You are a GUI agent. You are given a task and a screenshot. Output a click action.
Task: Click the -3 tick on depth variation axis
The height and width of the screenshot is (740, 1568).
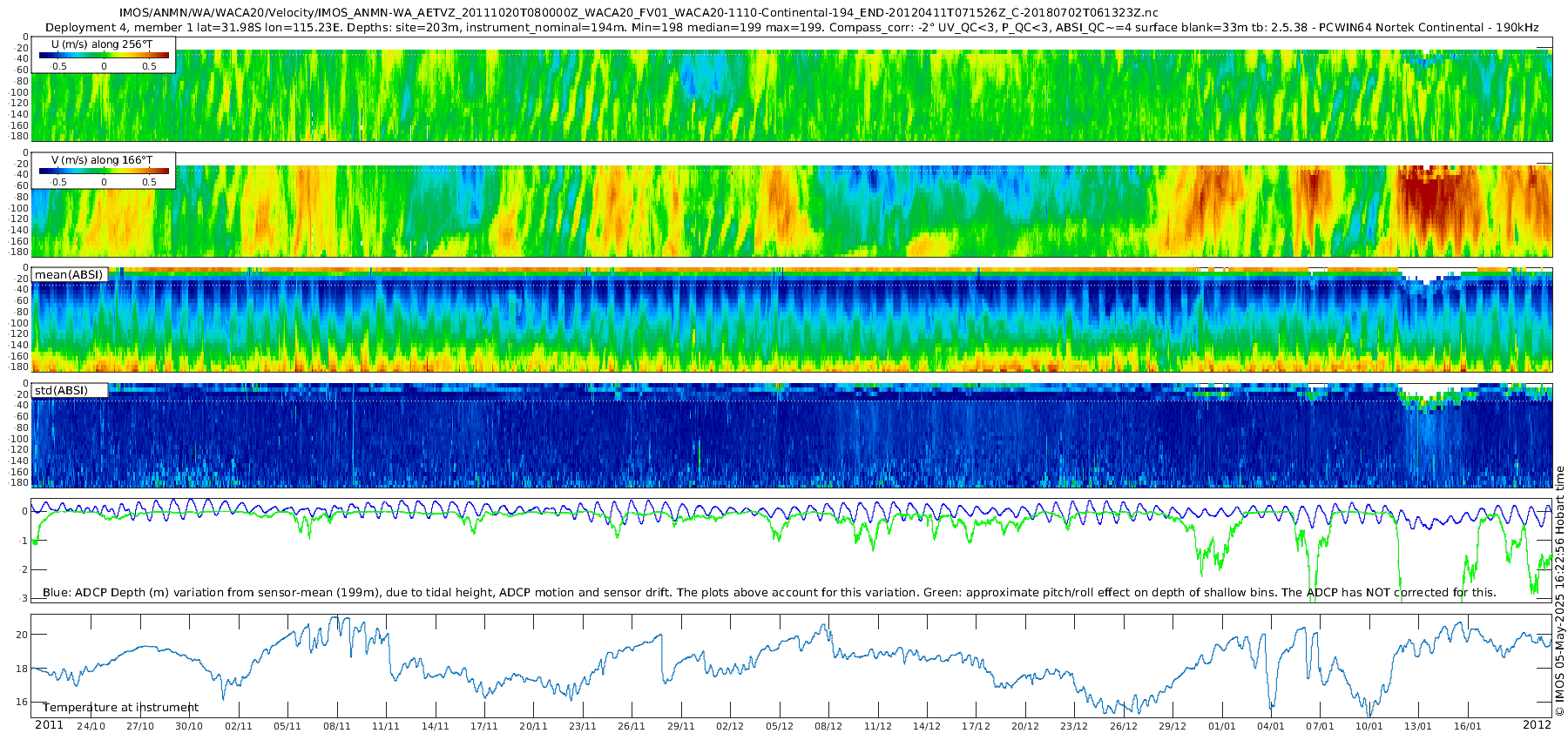24,598
